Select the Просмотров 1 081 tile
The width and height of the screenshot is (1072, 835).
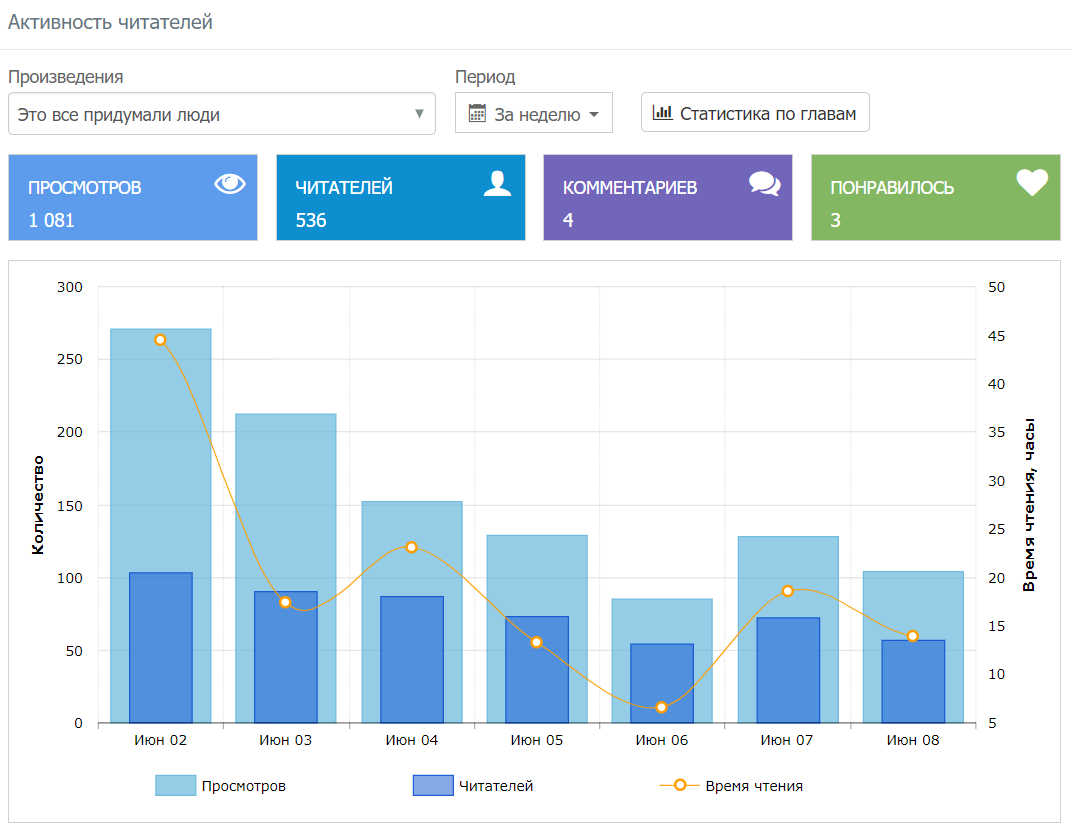click(133, 198)
